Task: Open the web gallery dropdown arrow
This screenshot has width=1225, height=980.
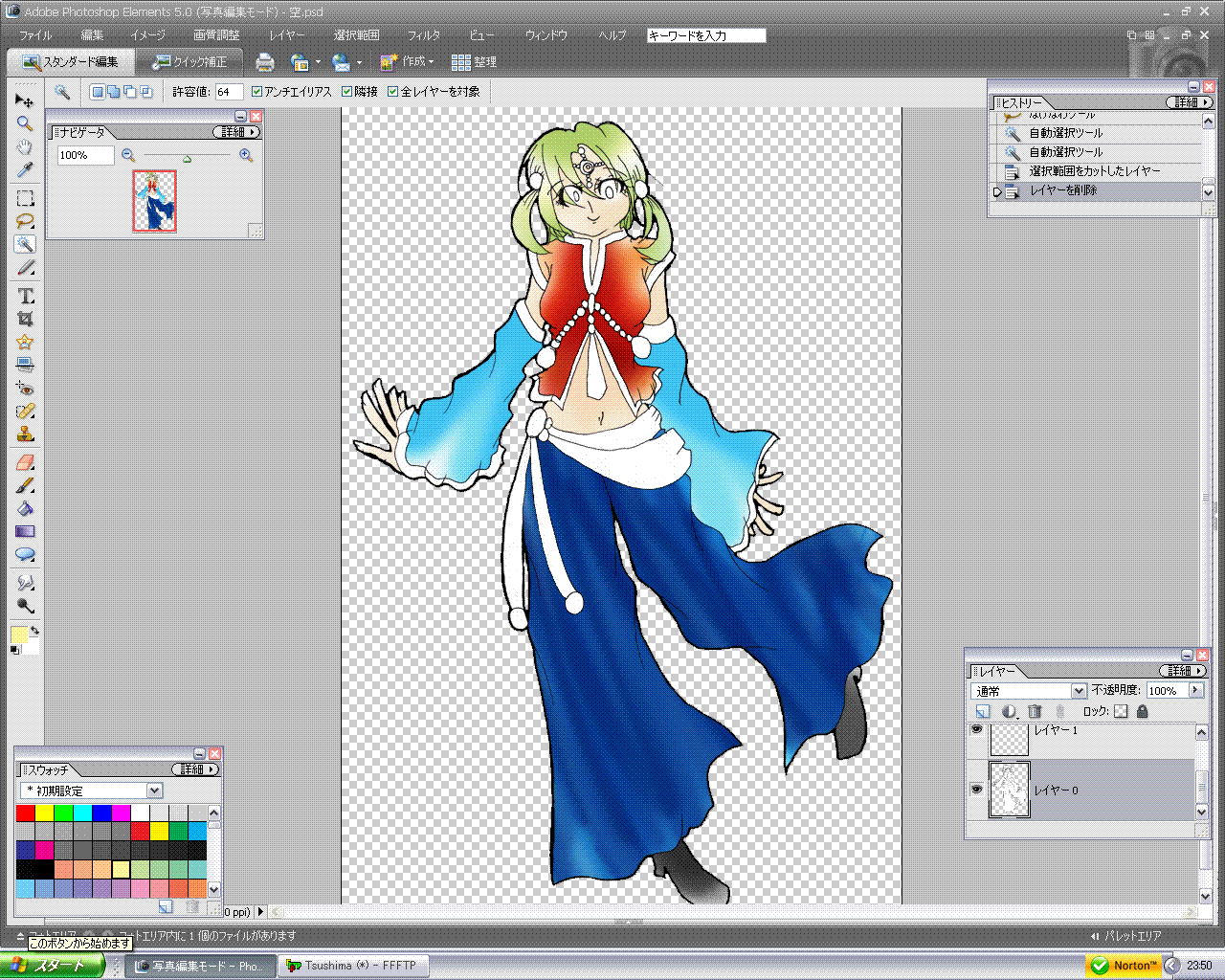Action: (x=318, y=63)
